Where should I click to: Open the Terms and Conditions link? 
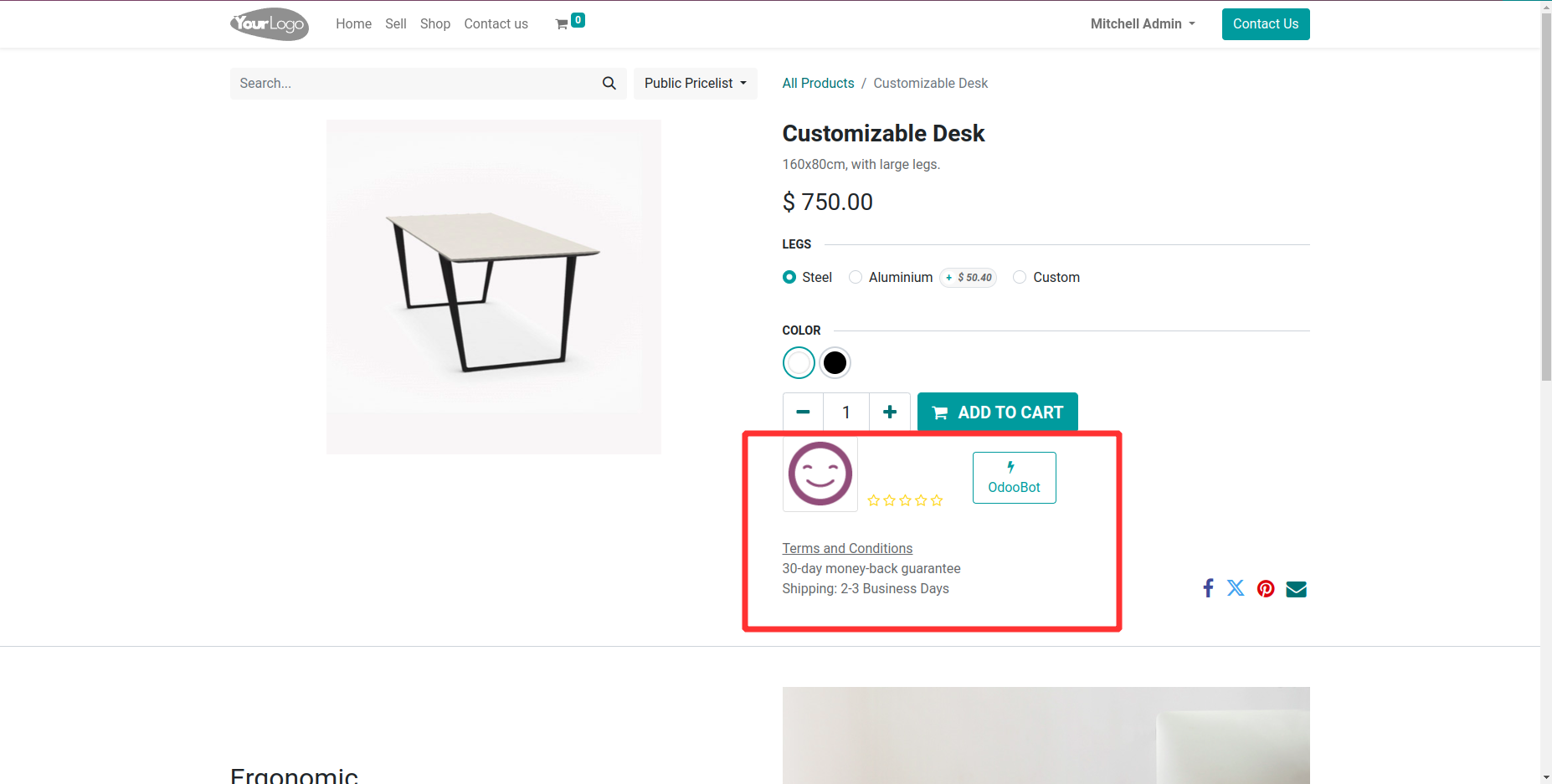click(847, 548)
